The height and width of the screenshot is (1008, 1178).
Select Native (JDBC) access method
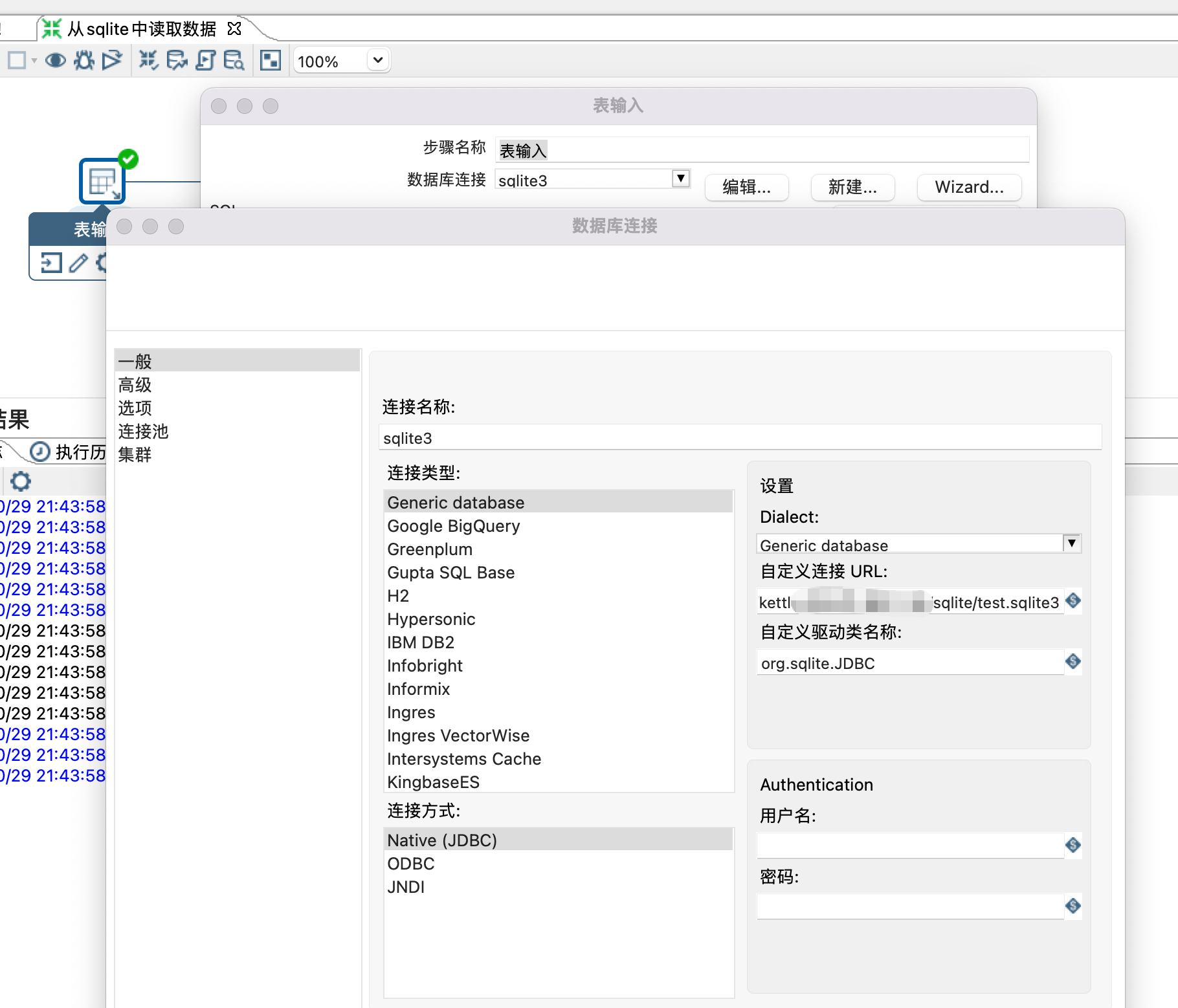(x=559, y=840)
